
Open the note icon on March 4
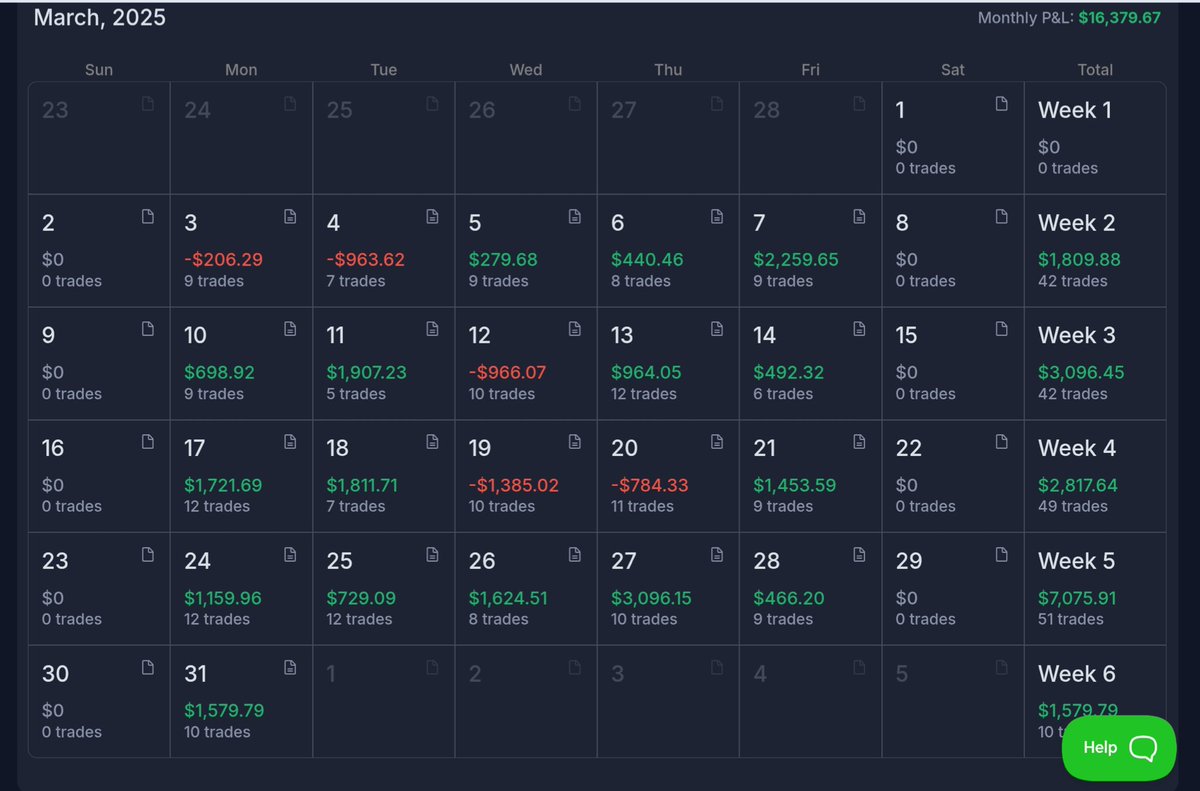(x=432, y=216)
